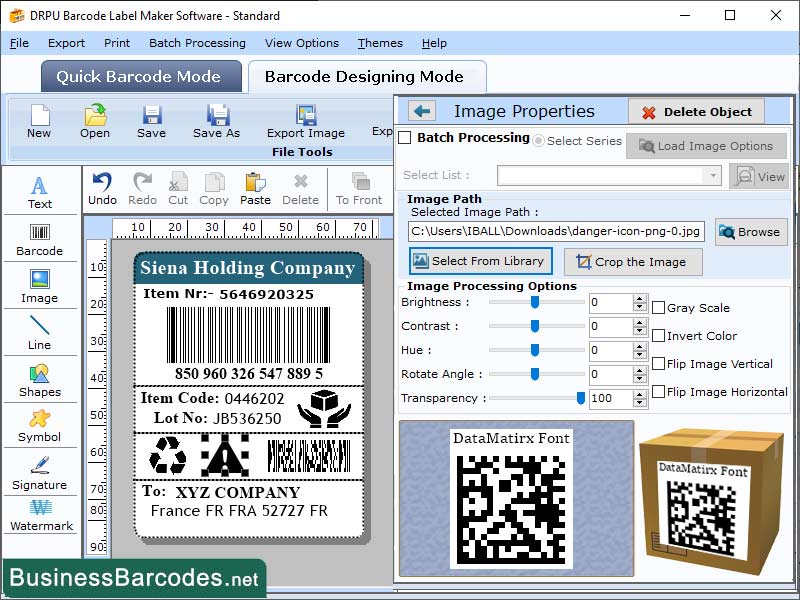Click the View button
This screenshot has width=800, height=600.
pos(759,177)
